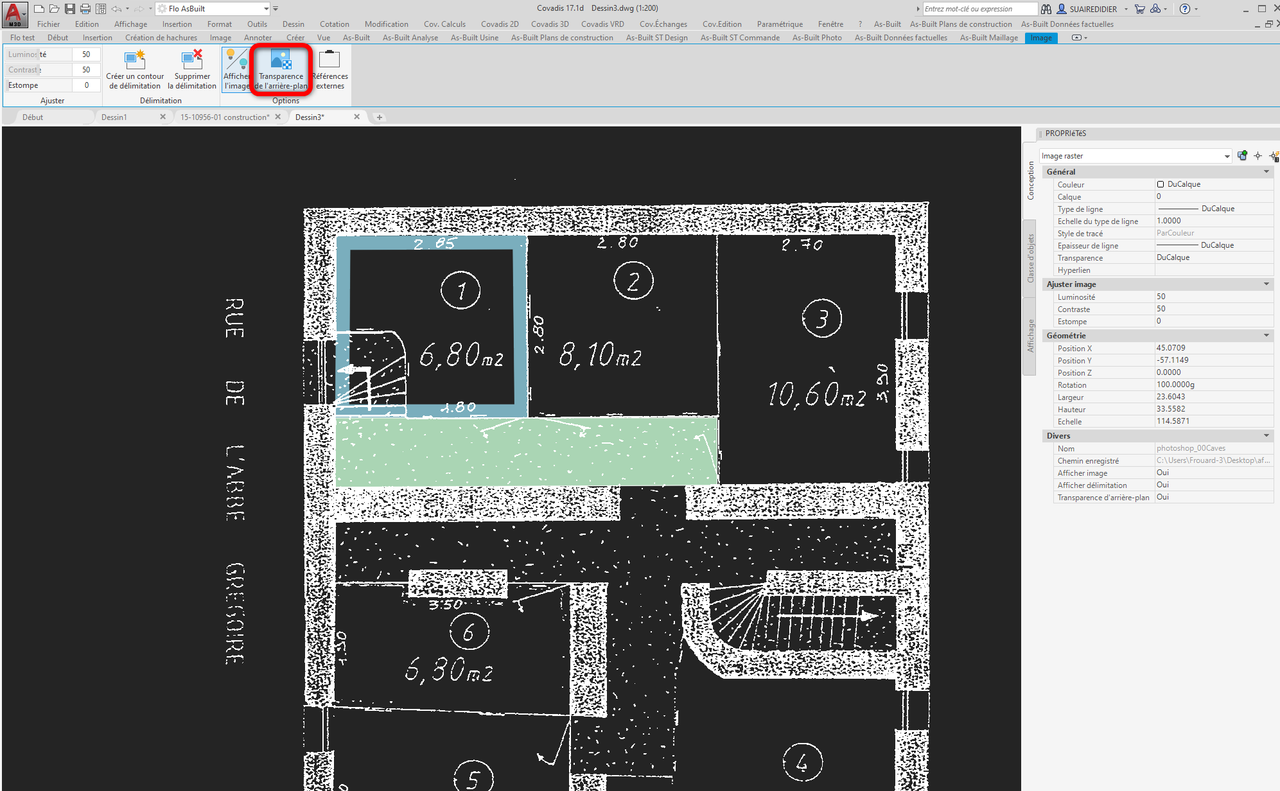
Task: Click the Rotation value 100.0000g
Action: click(x=1215, y=385)
